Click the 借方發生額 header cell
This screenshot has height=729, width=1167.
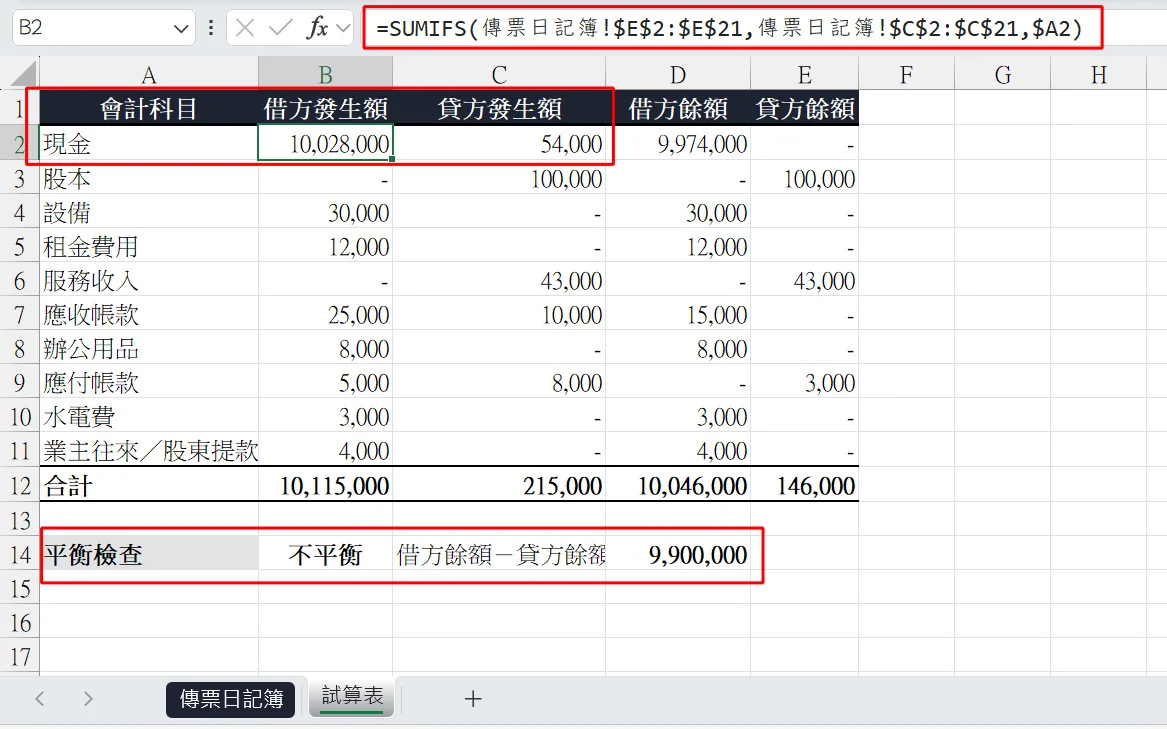point(325,109)
